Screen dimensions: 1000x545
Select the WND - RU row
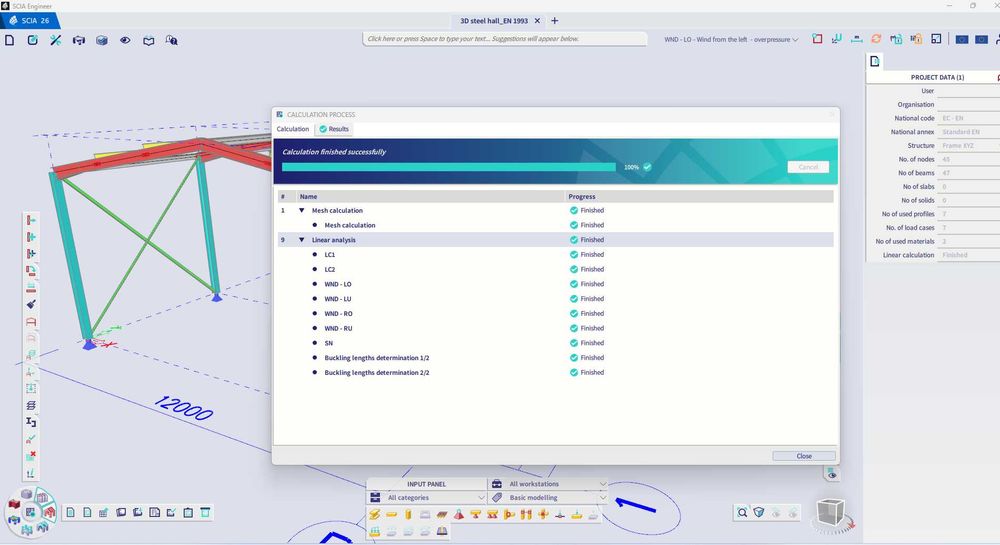click(x=555, y=328)
